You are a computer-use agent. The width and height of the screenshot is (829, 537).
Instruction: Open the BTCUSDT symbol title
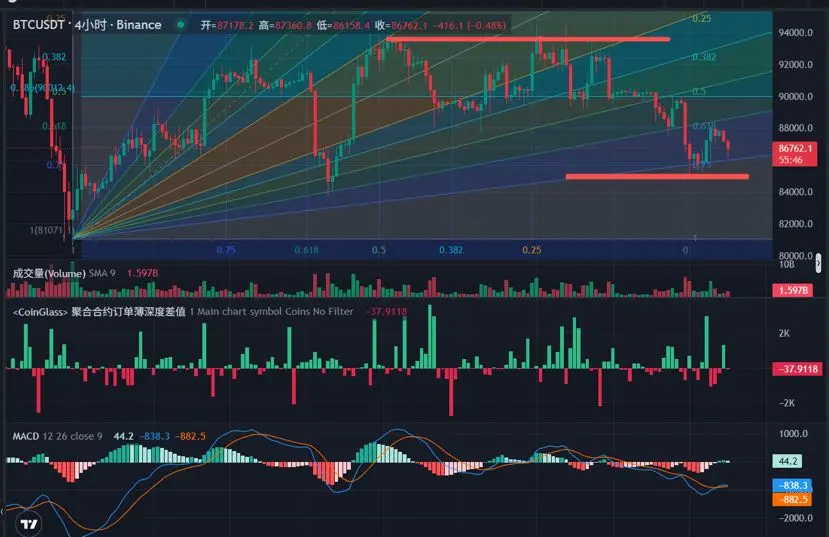39,24
